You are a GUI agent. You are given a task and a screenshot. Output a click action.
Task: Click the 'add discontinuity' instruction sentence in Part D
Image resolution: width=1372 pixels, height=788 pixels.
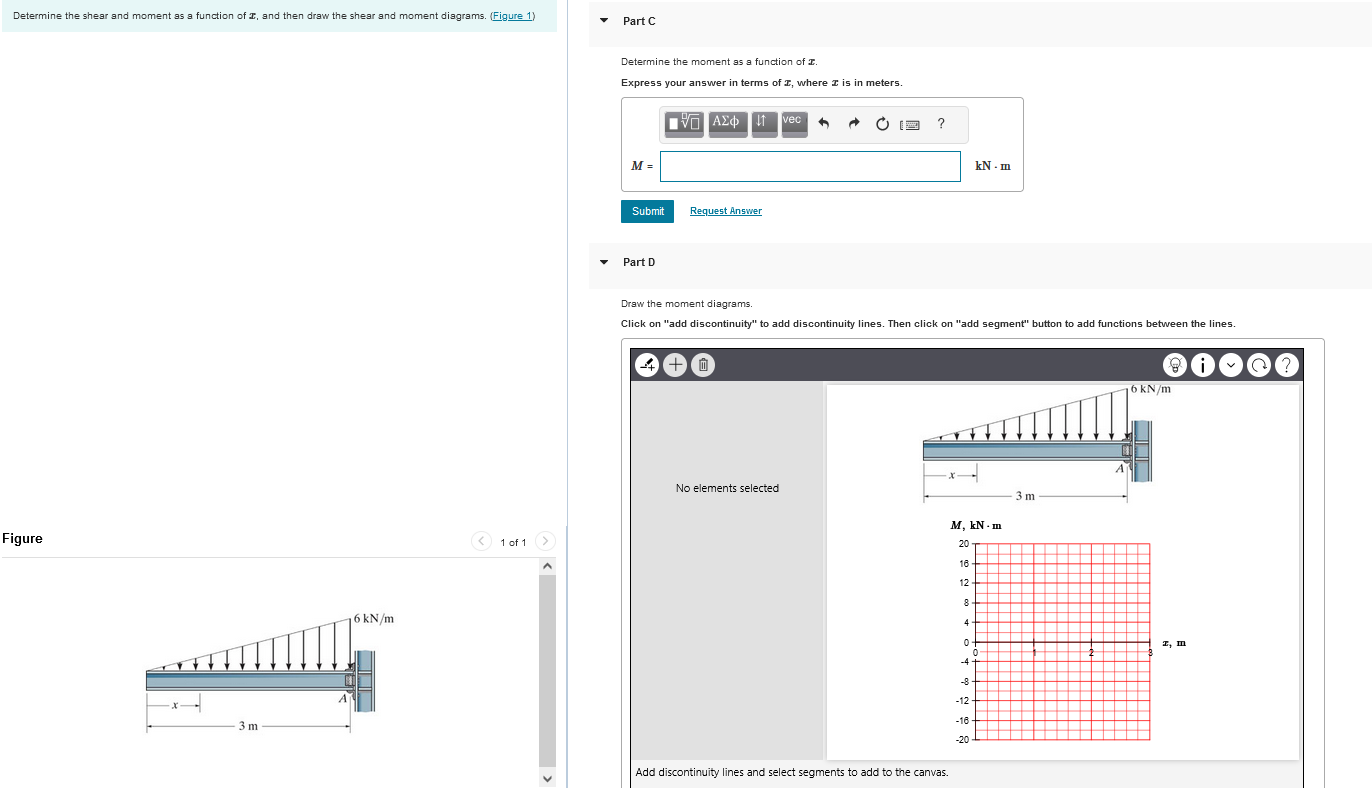click(928, 323)
